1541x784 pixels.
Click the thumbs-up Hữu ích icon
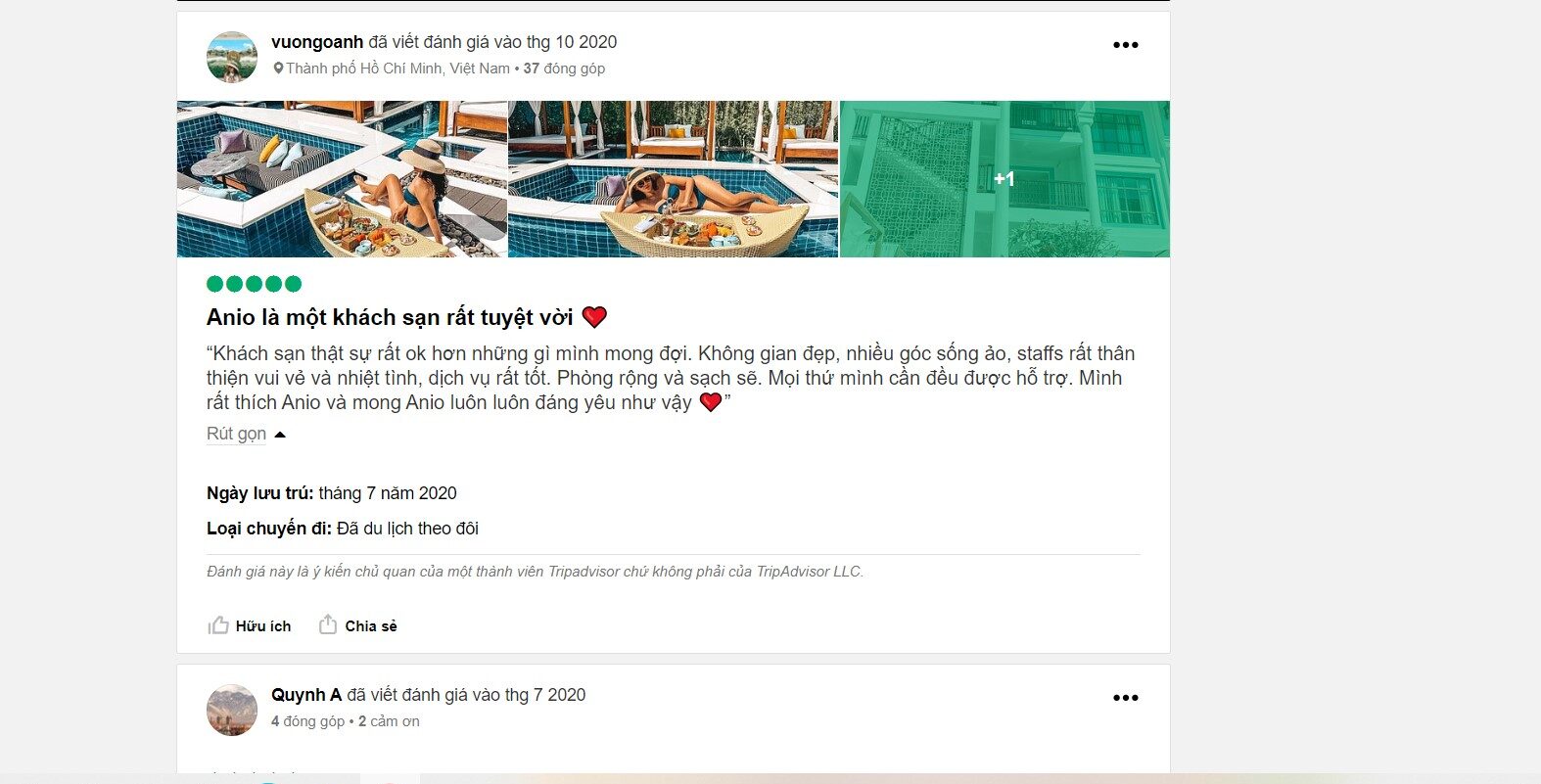(218, 625)
